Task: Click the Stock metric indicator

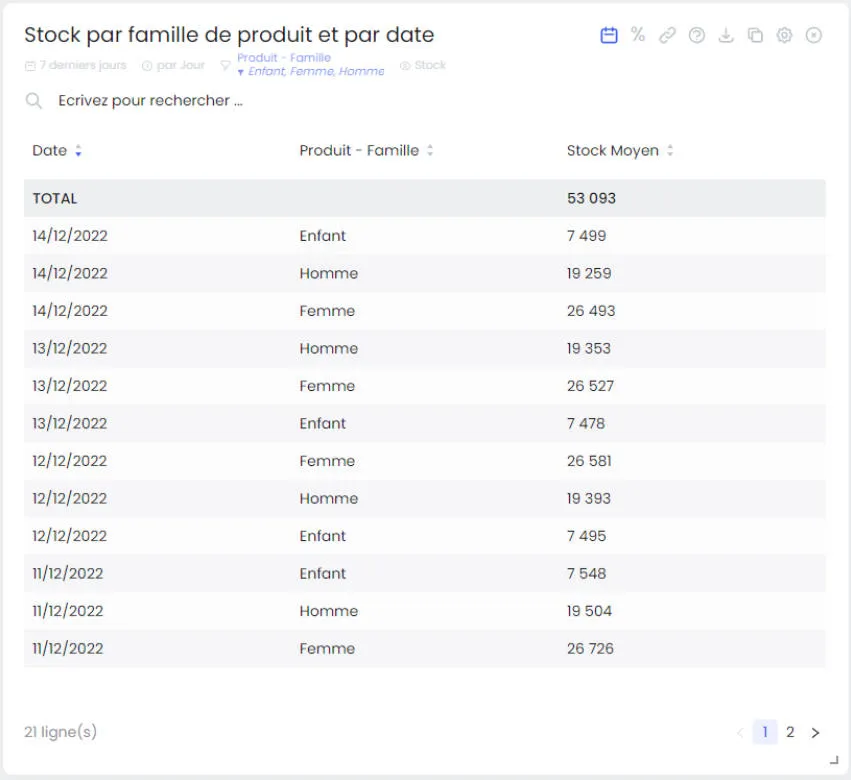Action: (423, 65)
